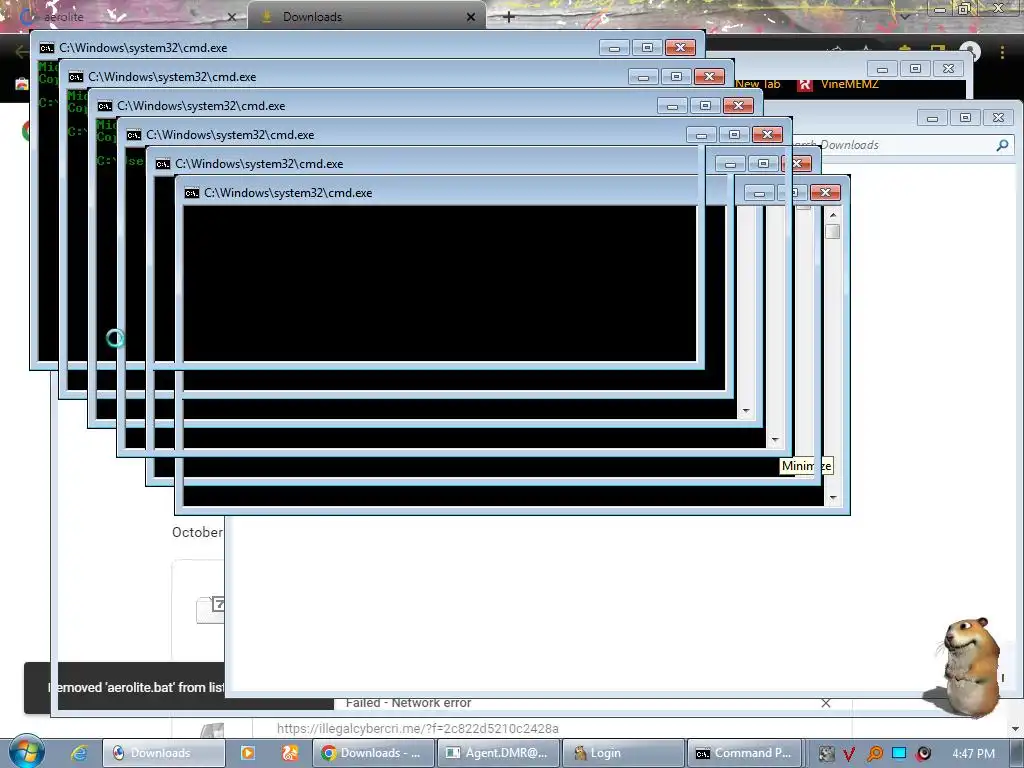Open the VineMEMZ bookmark
The image size is (1024, 768).
(839, 84)
